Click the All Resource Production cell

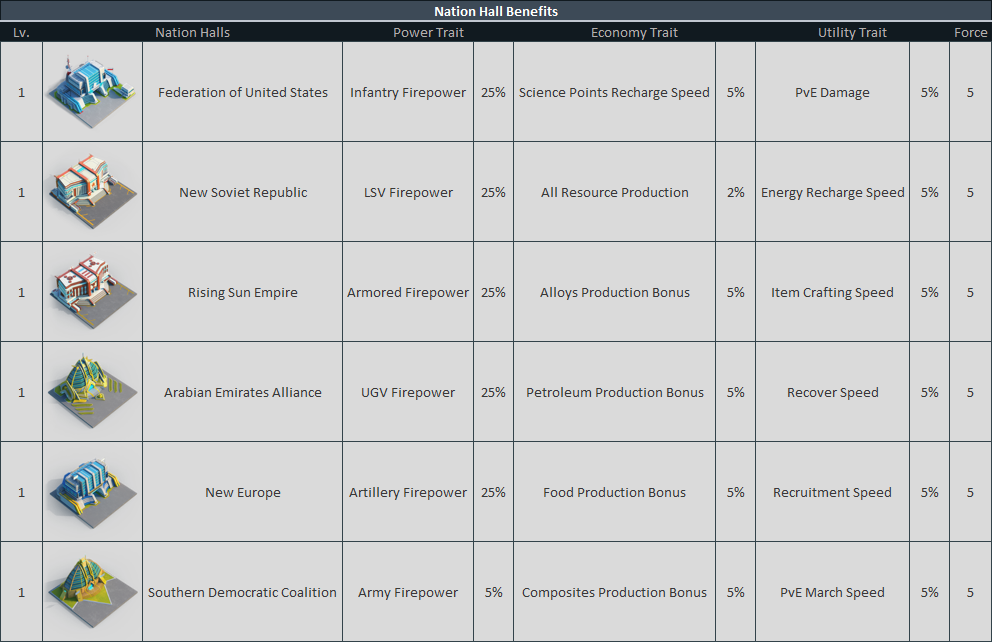click(614, 192)
